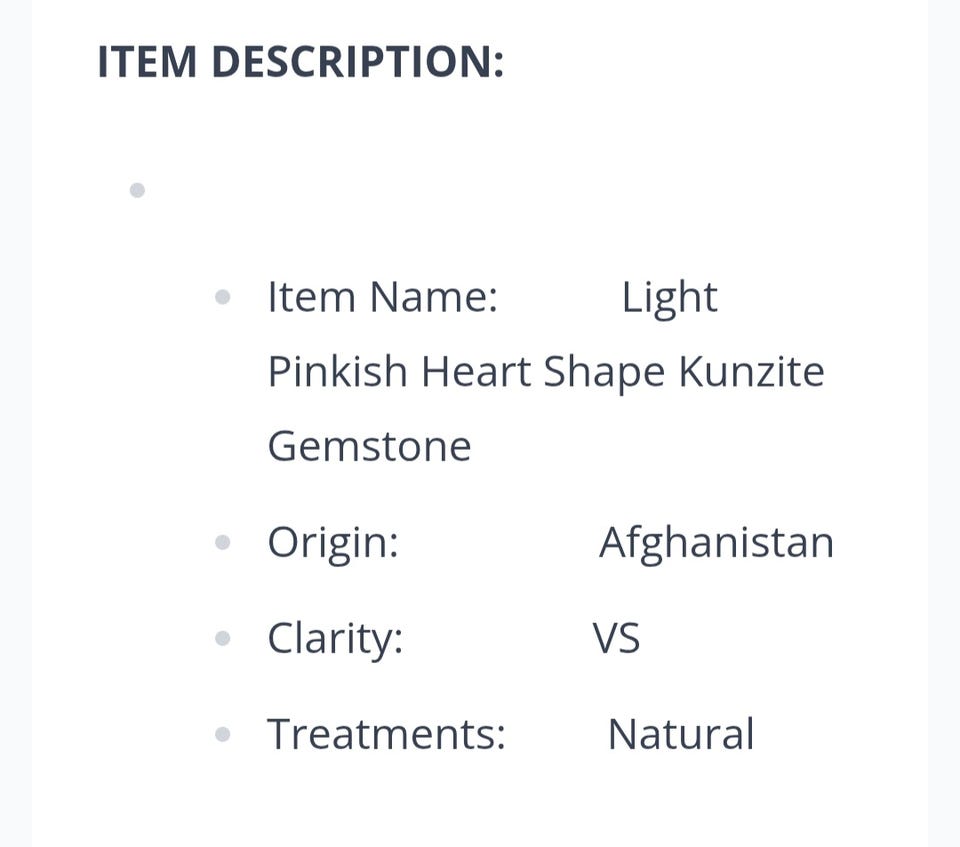Click the bullet beside Treatments
Viewport: 960px width, 847px height.
(x=223, y=735)
